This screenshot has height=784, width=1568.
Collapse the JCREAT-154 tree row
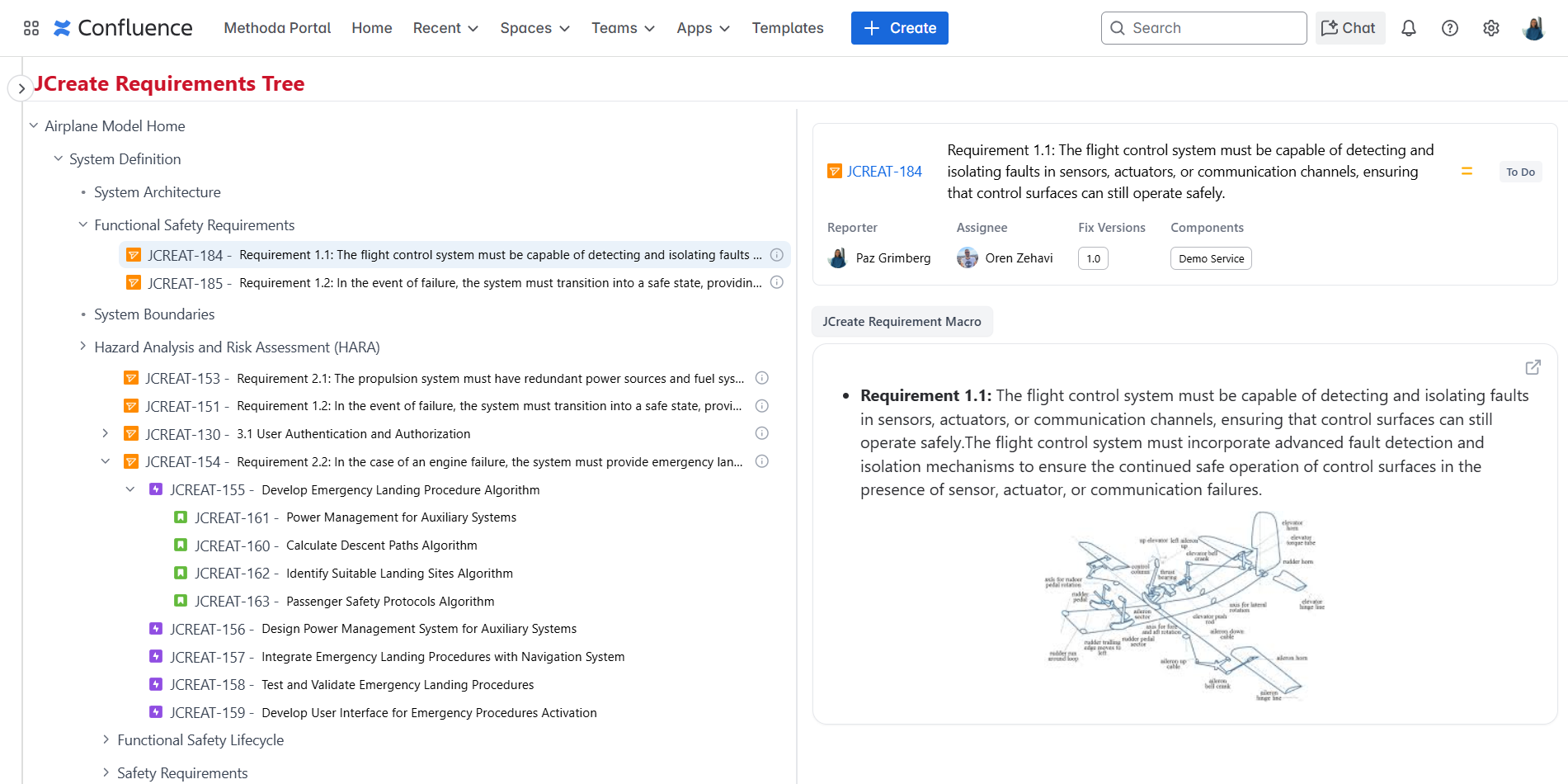pos(105,461)
